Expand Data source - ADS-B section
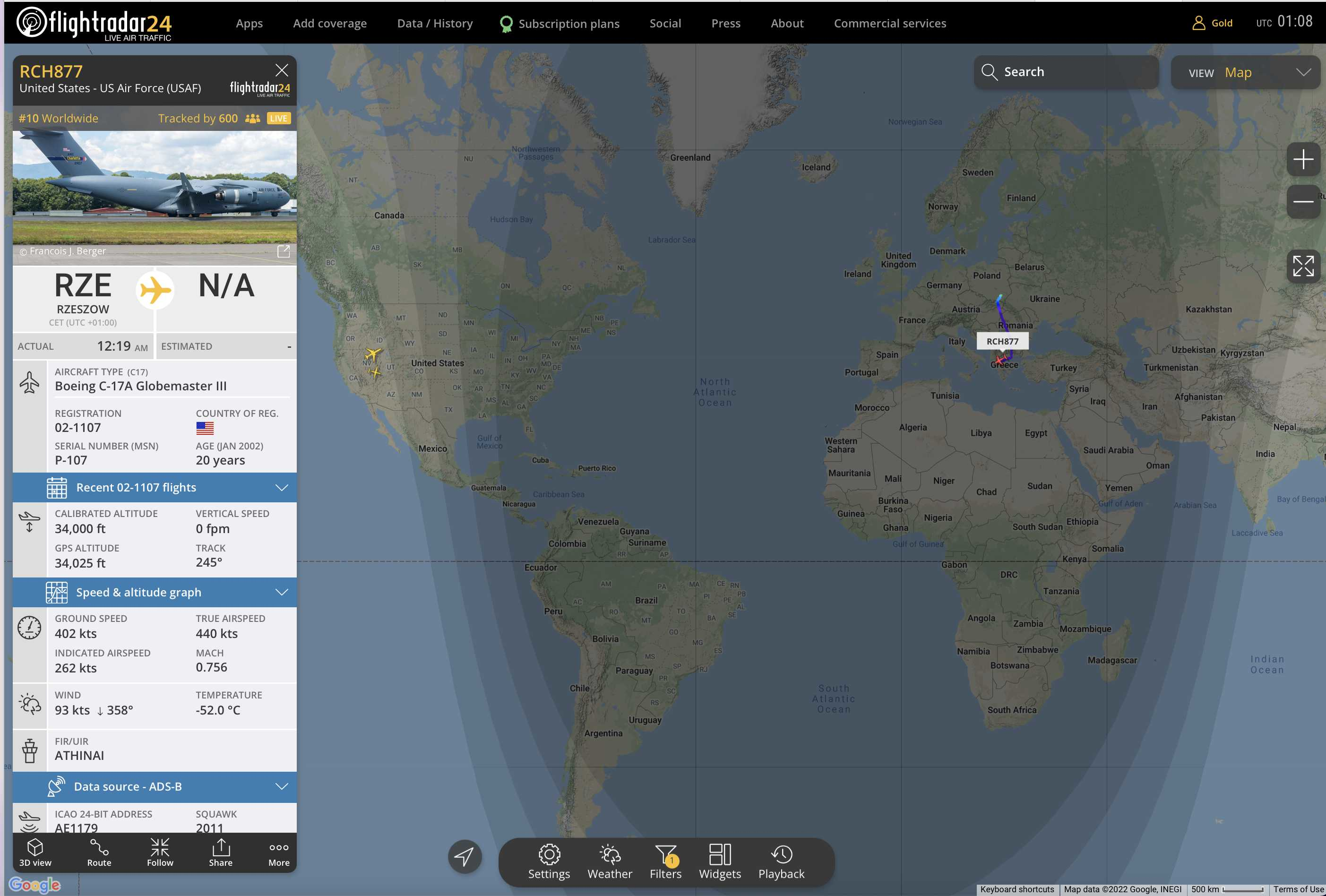 [155, 786]
